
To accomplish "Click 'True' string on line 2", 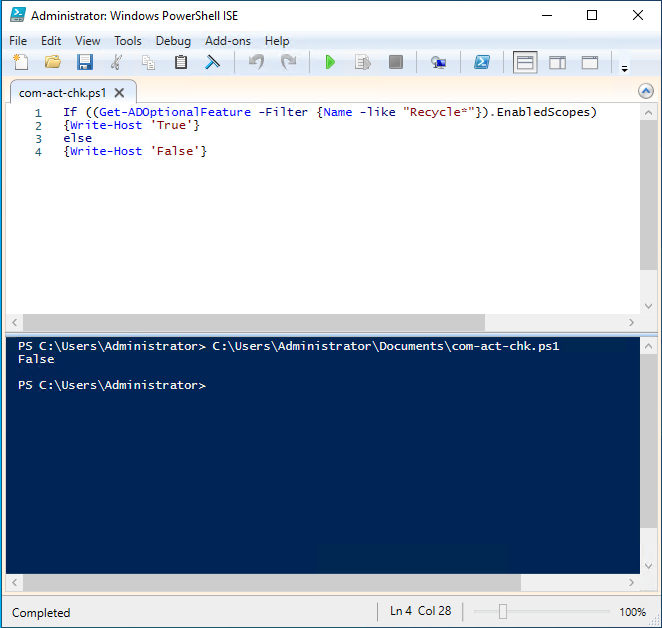I will tap(171, 125).
